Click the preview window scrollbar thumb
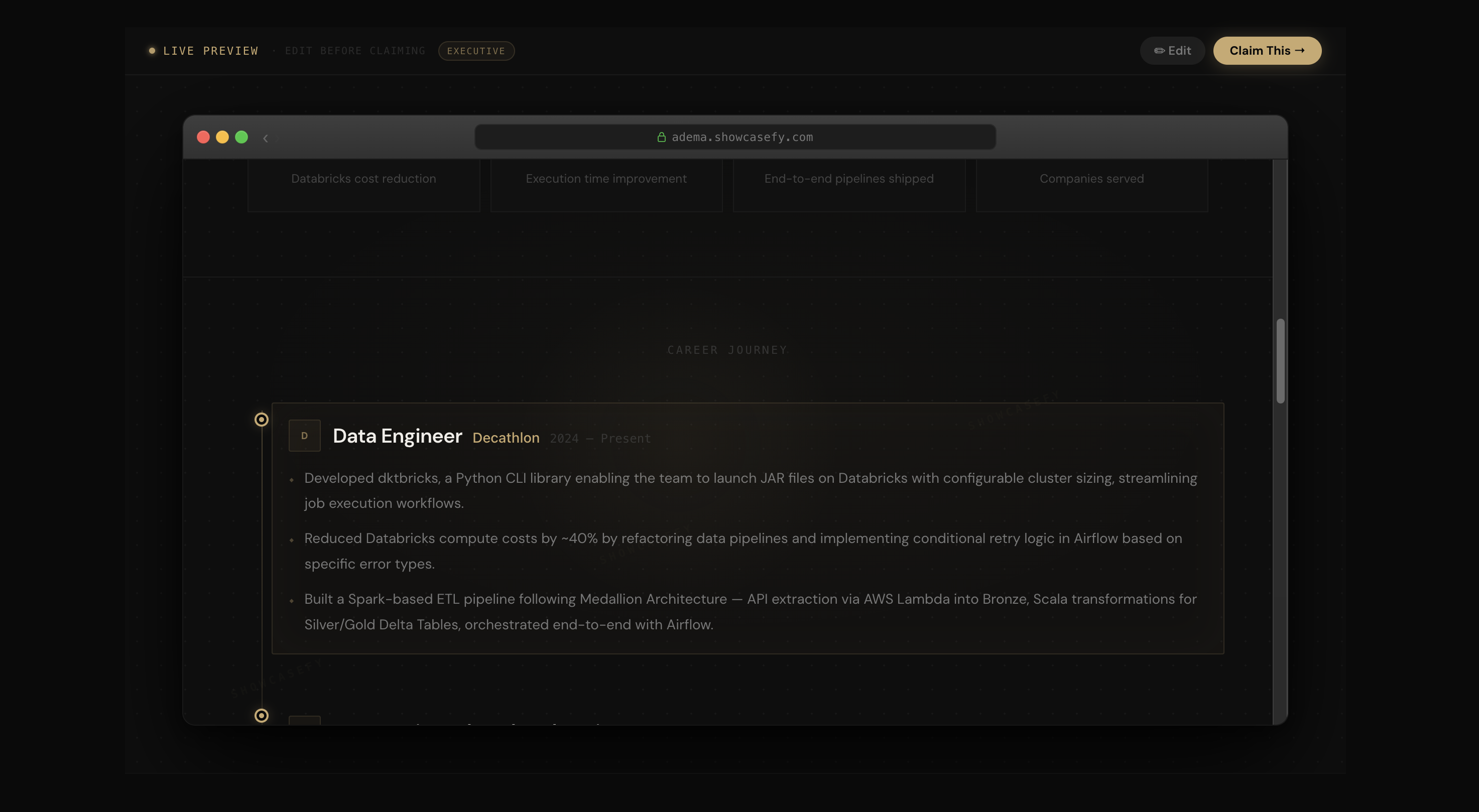This screenshot has width=1479, height=812. click(x=1280, y=360)
